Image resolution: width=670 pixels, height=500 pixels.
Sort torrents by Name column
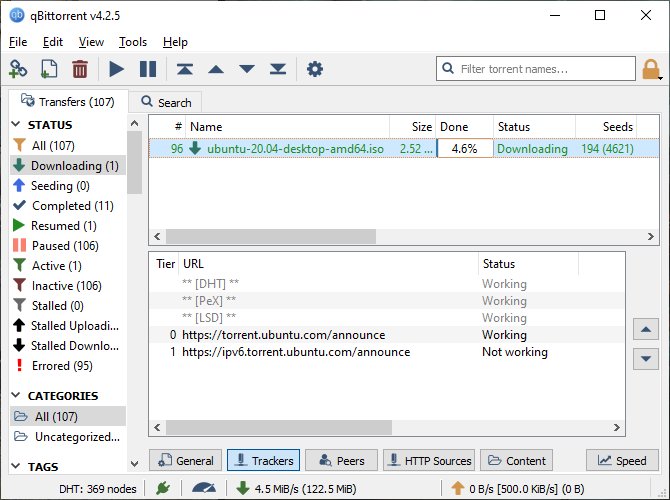click(288, 126)
